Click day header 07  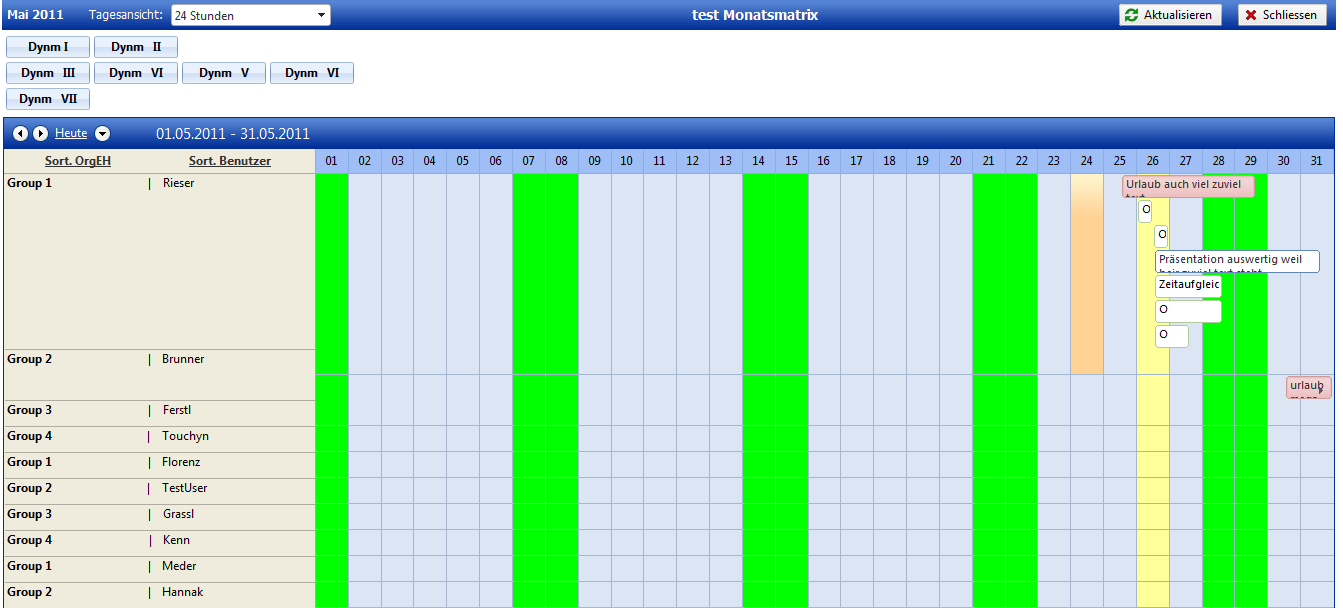[528, 161]
